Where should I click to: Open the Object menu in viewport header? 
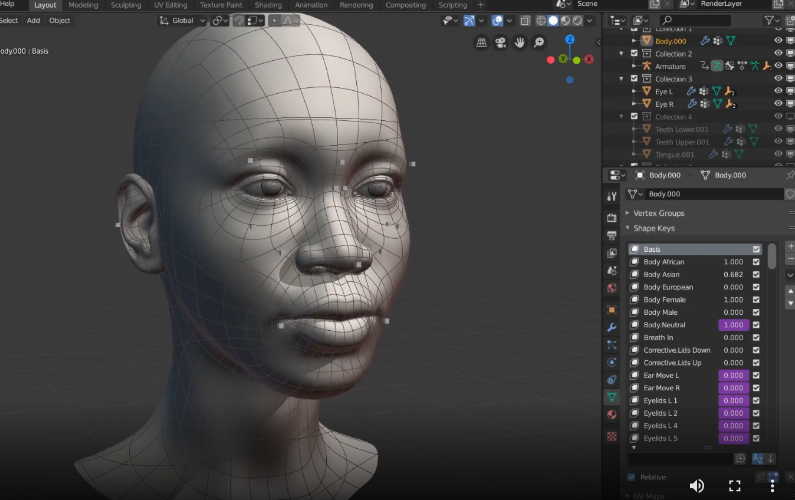60,20
